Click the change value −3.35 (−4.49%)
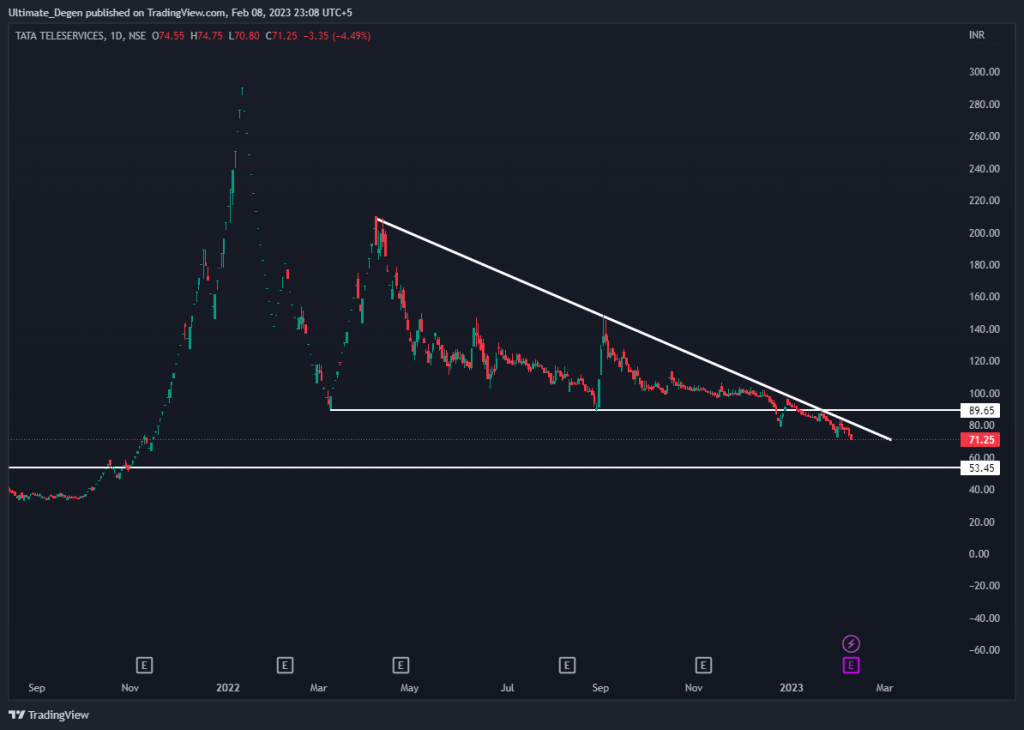 tap(338, 36)
